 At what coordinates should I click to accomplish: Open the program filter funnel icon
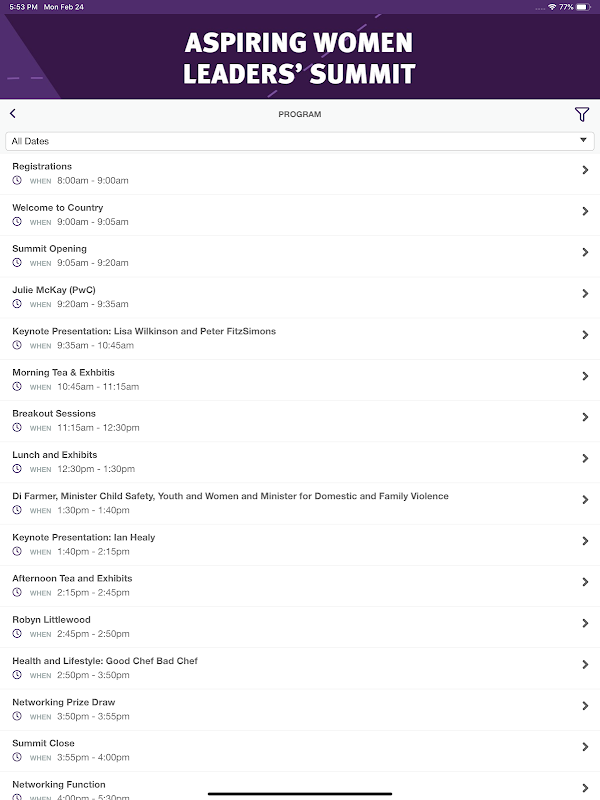(x=581, y=115)
